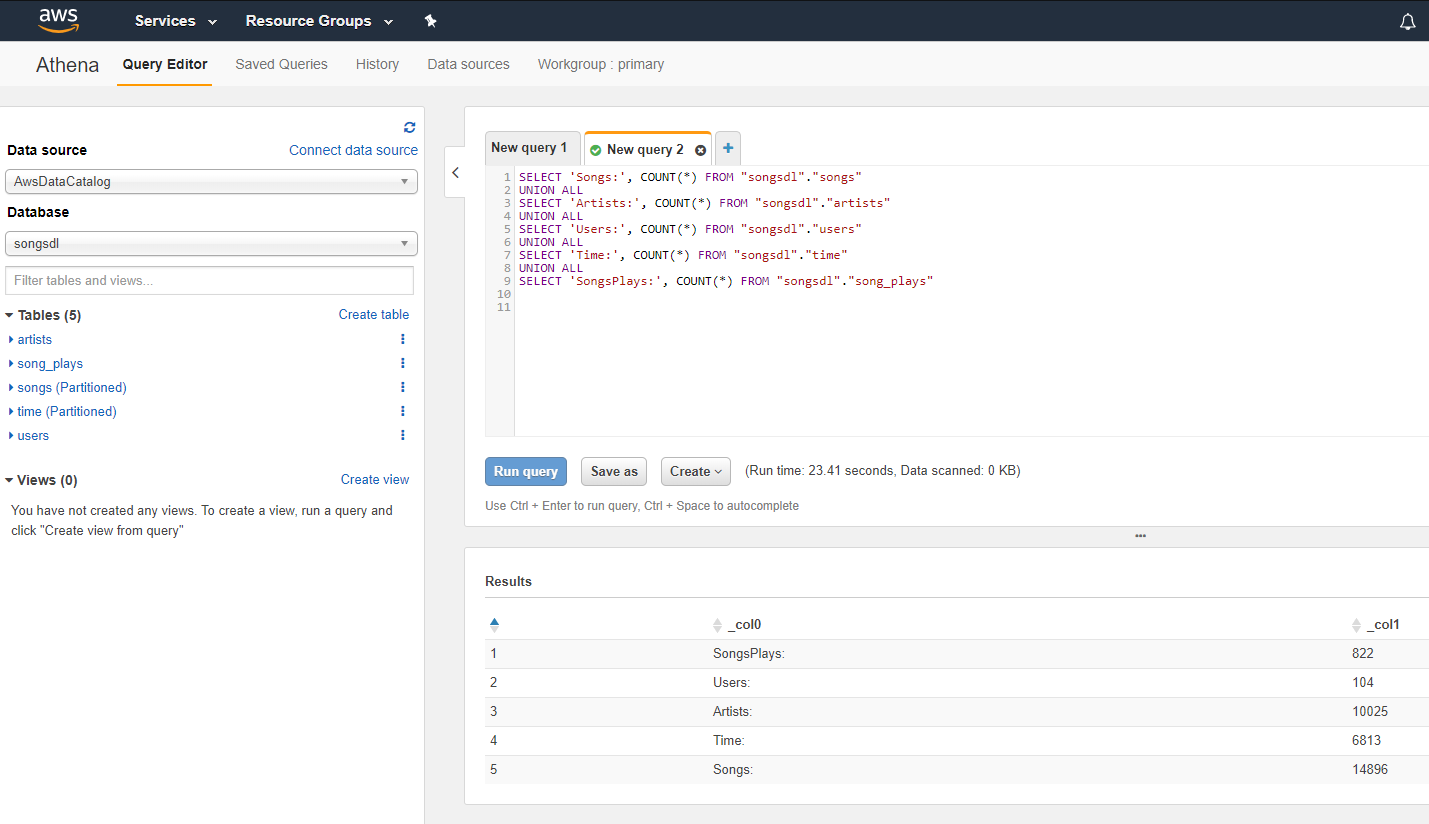The width and height of the screenshot is (1429, 824).
Task: Open the options menu for songs table
Action: pos(403,387)
